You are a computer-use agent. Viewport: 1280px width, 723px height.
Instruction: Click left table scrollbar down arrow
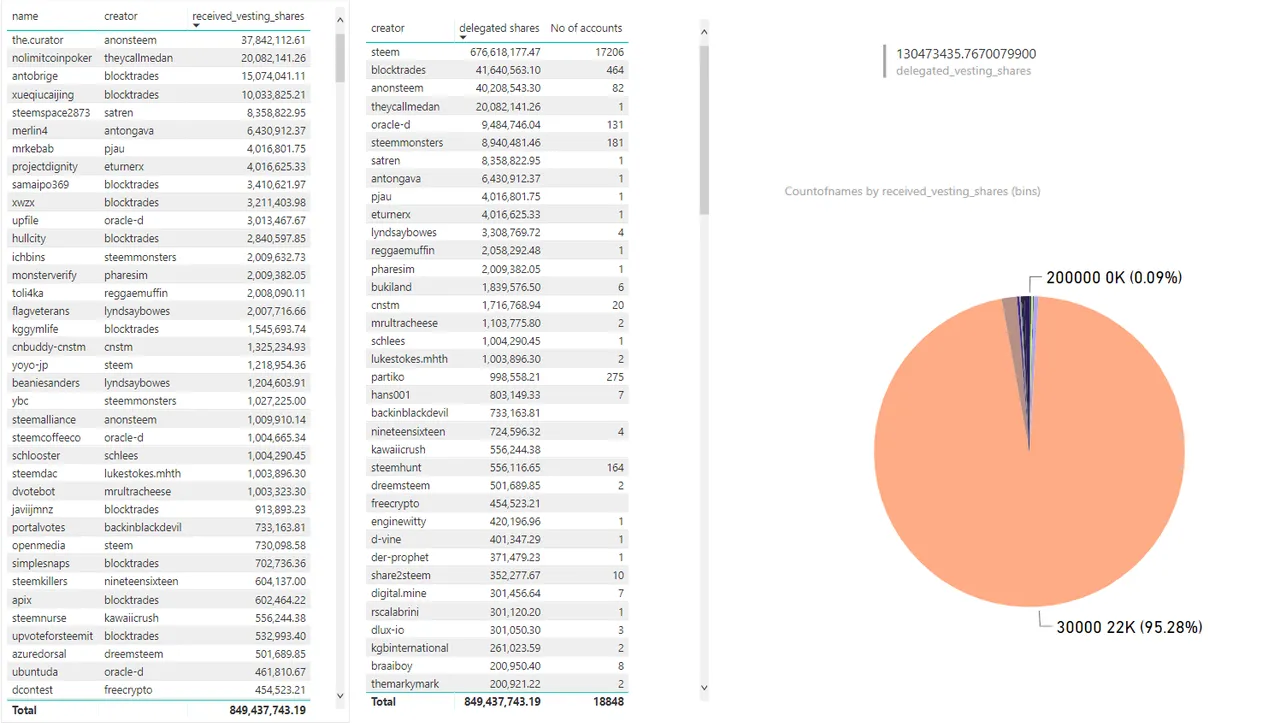pos(340,696)
